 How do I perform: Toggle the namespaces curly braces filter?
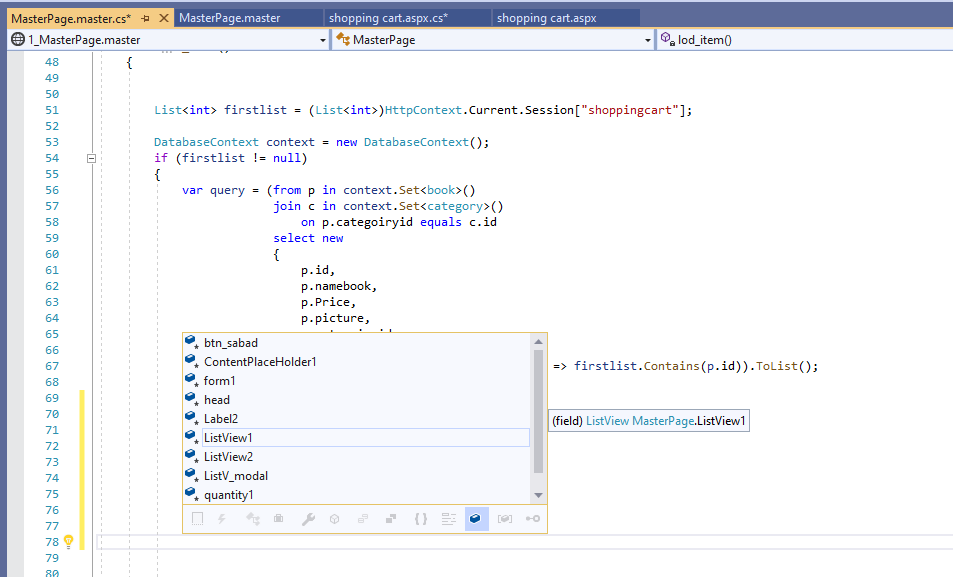tap(421, 519)
